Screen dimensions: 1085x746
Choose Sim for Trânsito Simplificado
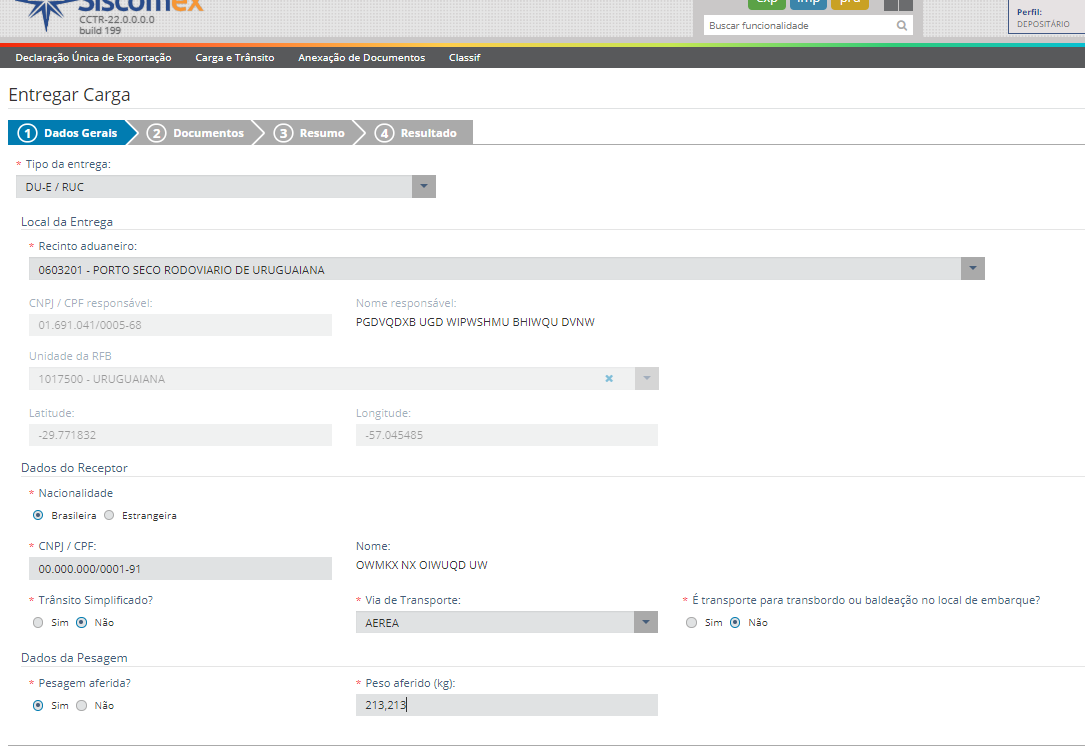pyautogui.click(x=38, y=623)
